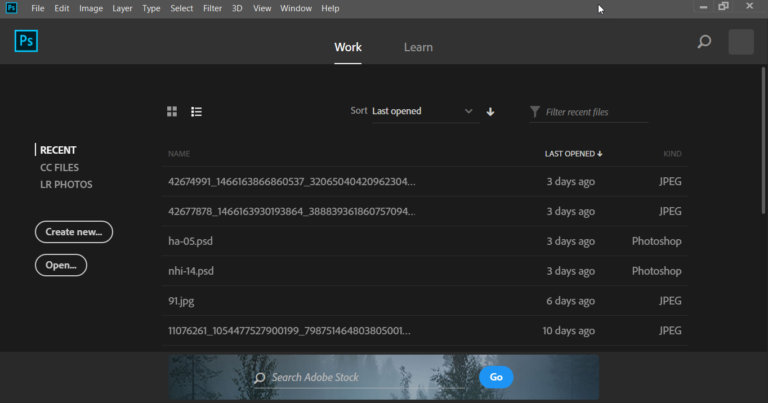768x403 pixels.
Task: Open the 3D menu
Action: point(237,8)
